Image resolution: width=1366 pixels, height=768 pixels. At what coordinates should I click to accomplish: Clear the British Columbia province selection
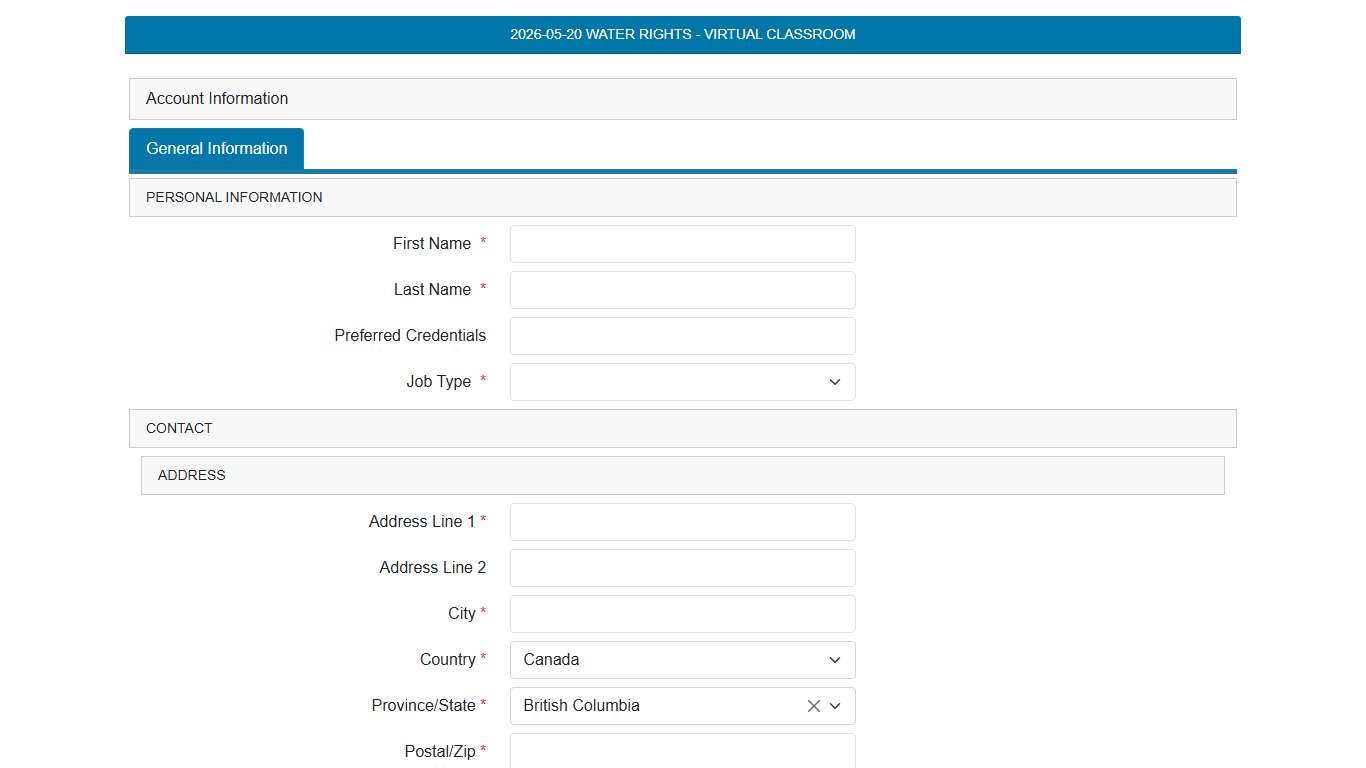click(813, 706)
